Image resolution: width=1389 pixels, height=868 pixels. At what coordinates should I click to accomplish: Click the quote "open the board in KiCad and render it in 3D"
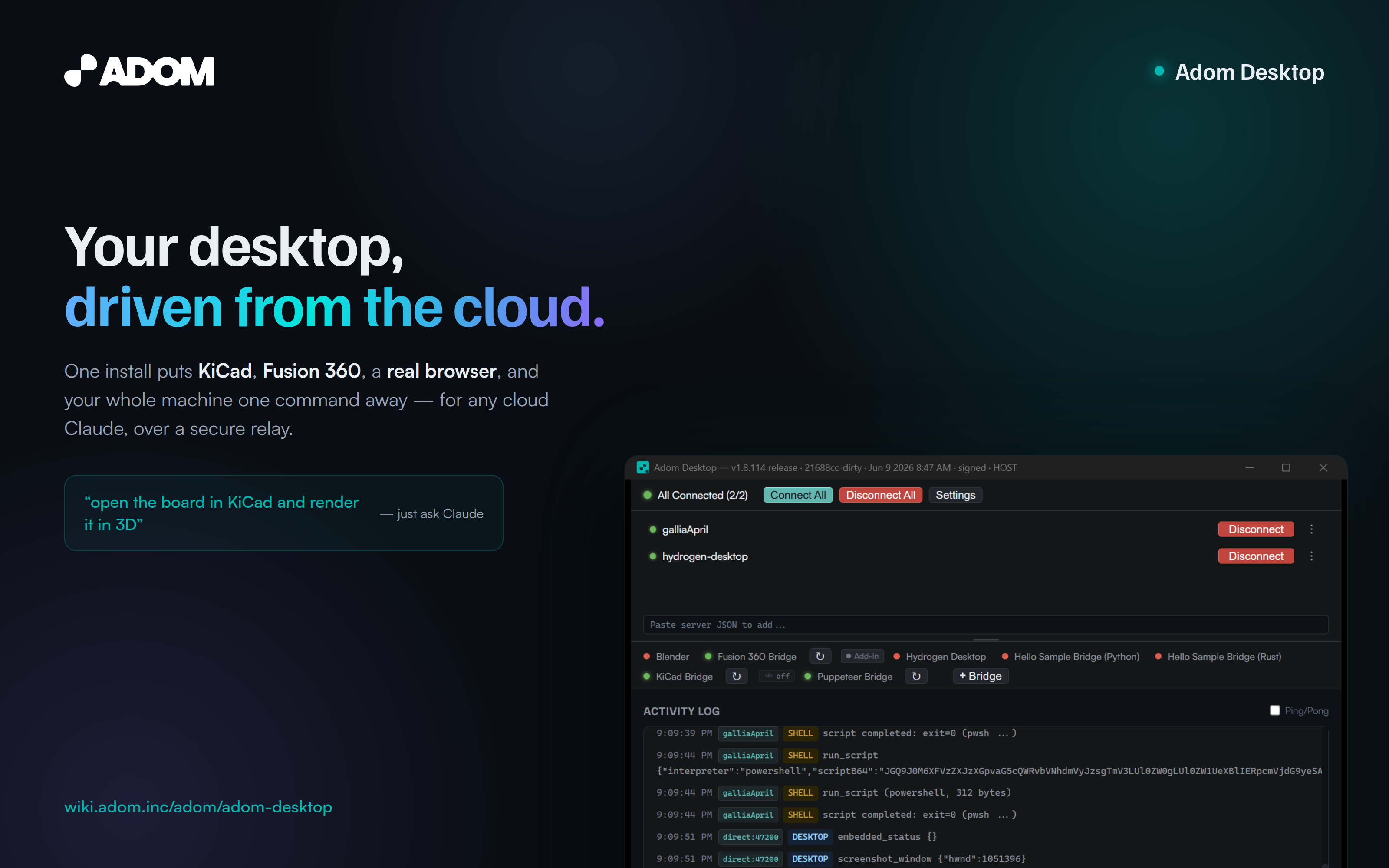(221, 513)
